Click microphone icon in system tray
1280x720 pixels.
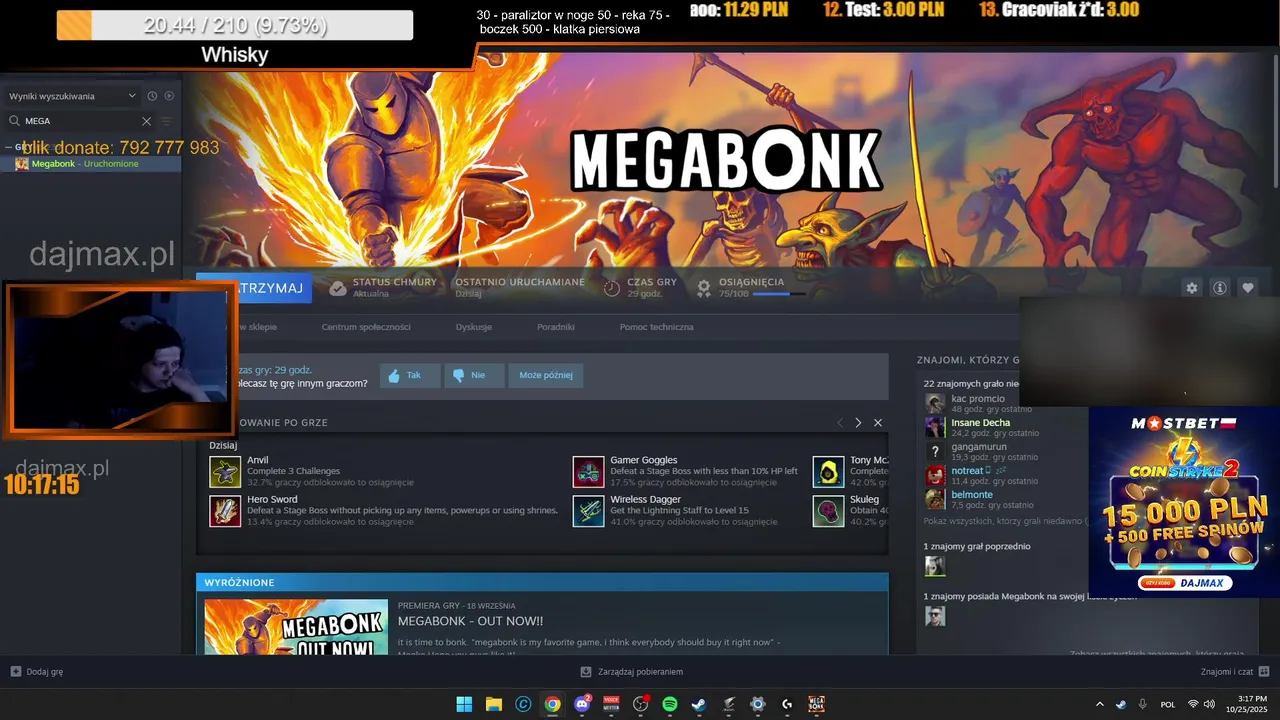coord(1142,704)
